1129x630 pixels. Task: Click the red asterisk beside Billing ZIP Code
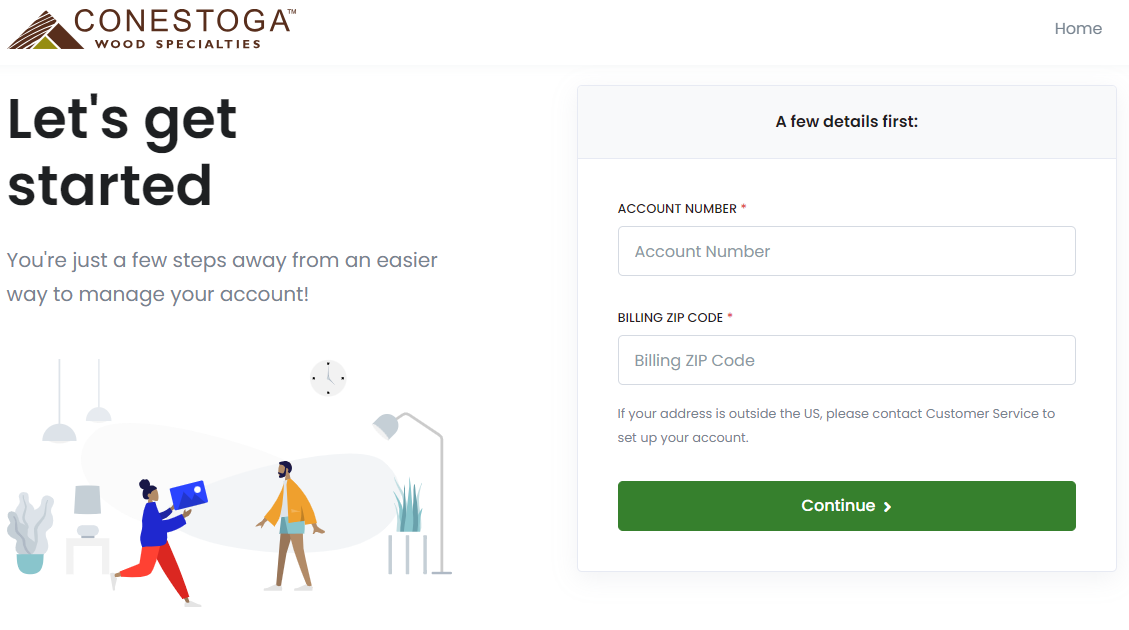[730, 317]
